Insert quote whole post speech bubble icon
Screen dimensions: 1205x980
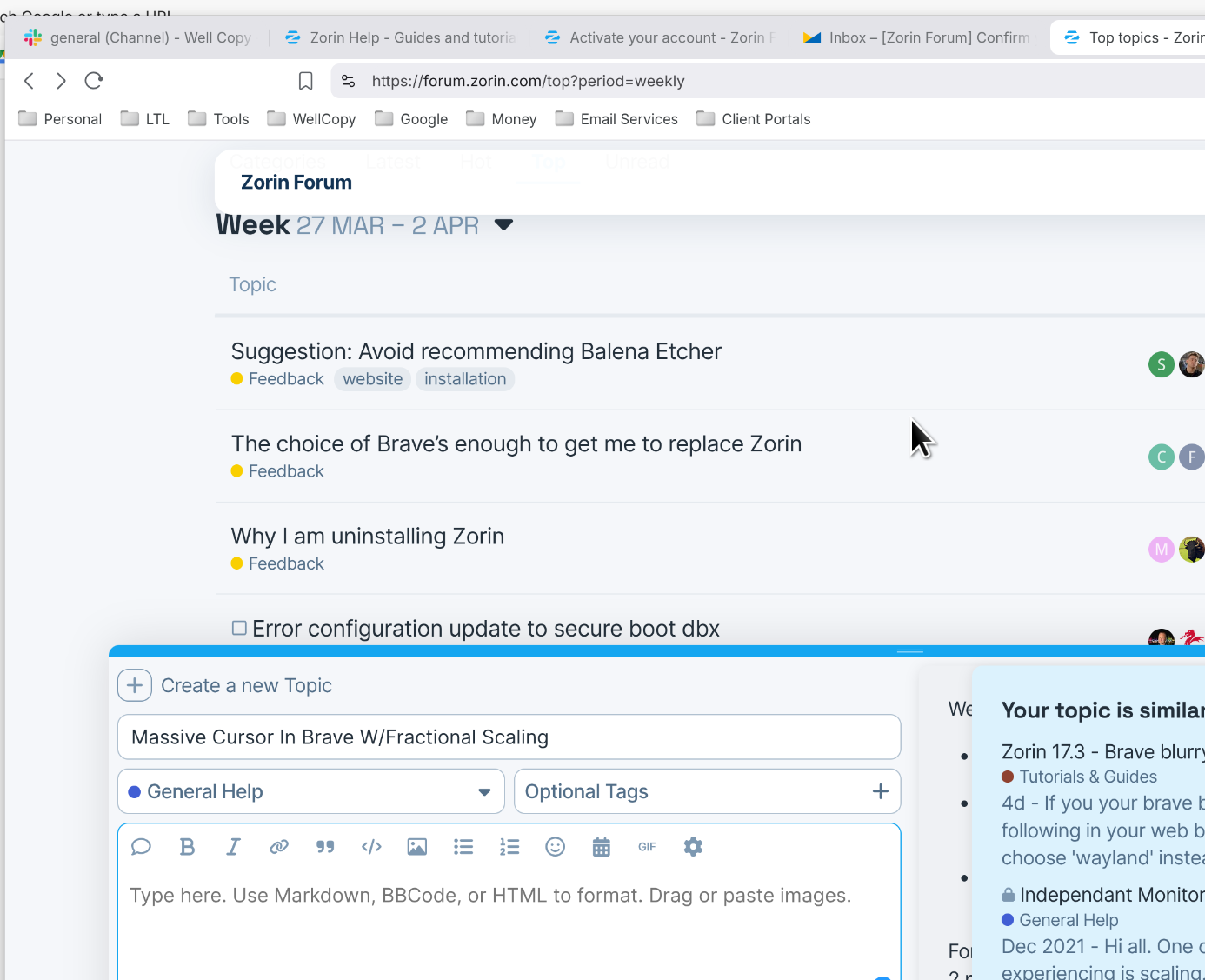[x=141, y=847]
